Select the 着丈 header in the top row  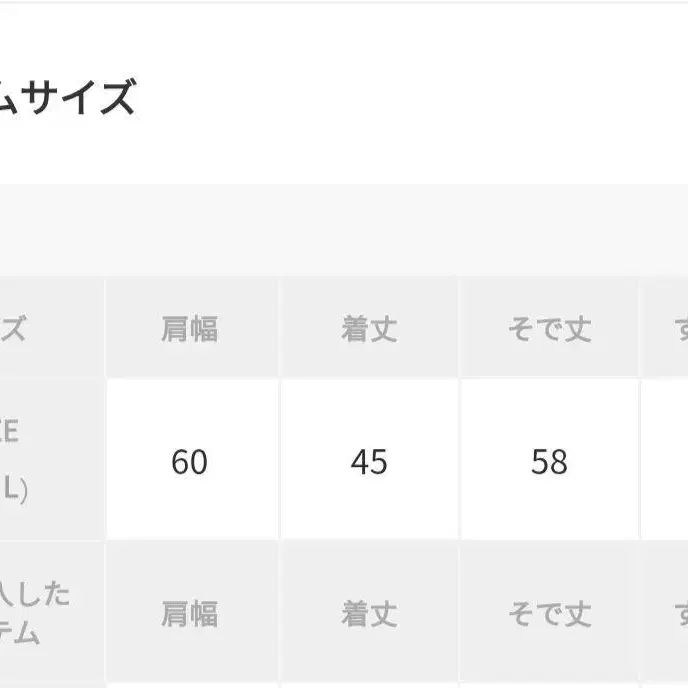pos(369,328)
